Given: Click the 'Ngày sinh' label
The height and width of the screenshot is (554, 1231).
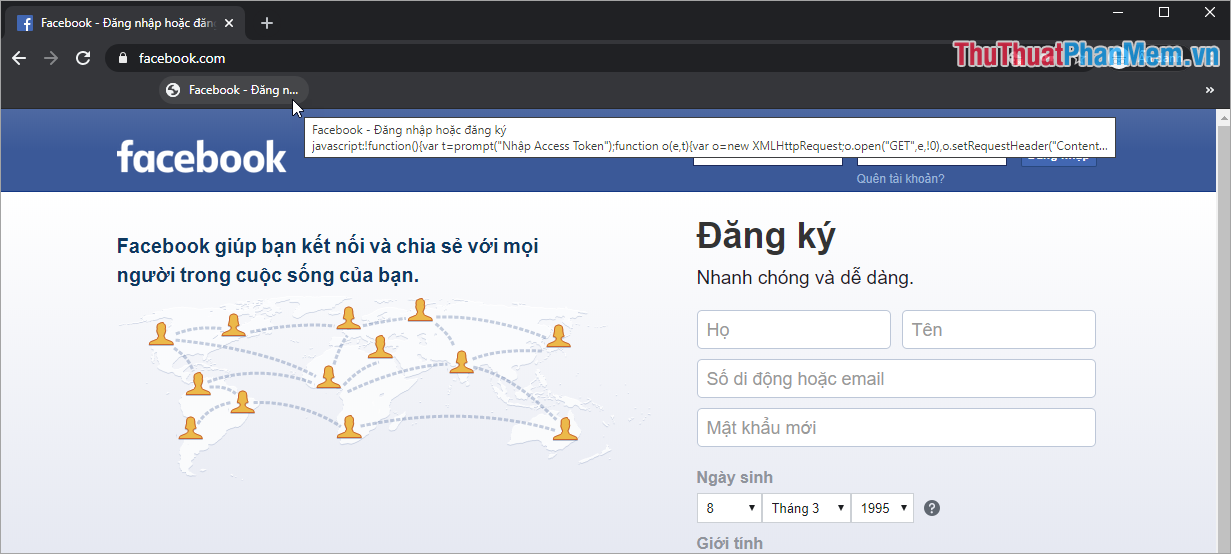Looking at the screenshot, I should (x=735, y=477).
